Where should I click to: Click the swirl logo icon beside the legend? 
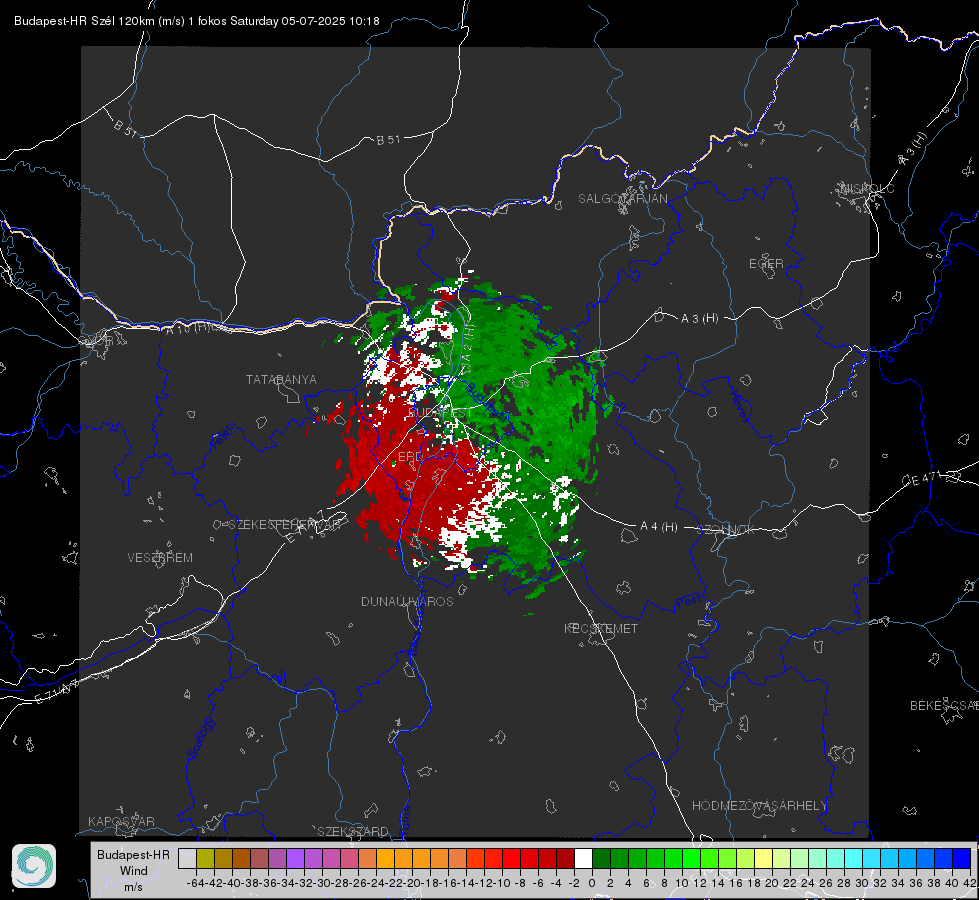(x=34, y=866)
